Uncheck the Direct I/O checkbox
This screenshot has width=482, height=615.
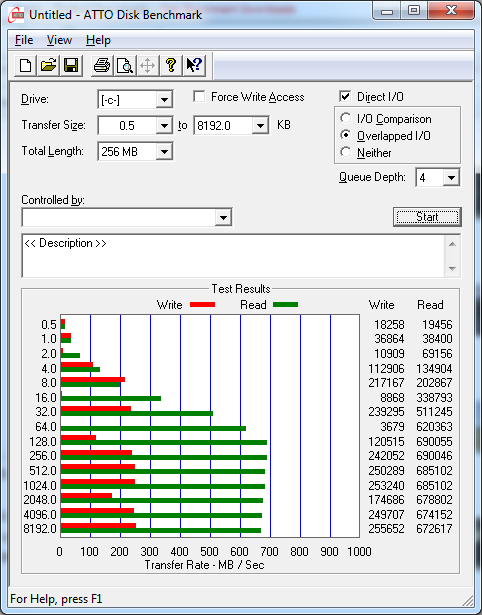tap(345, 96)
